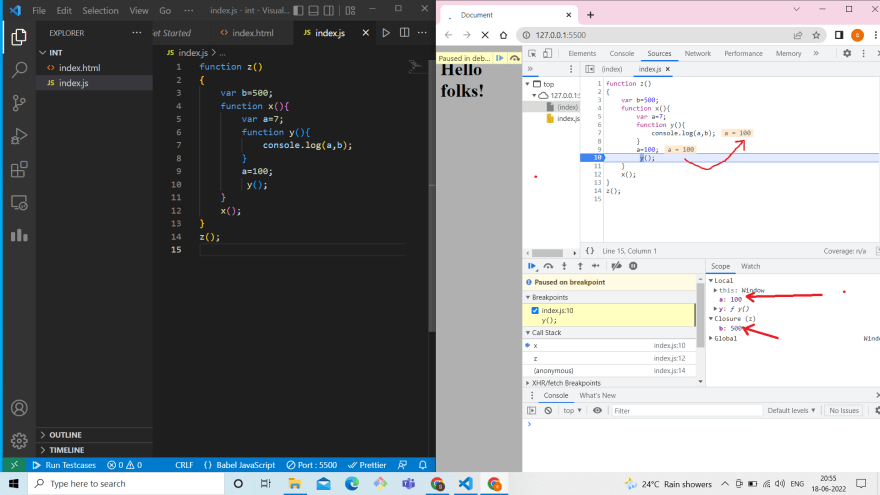Uncheck the index.js:10 breakpoint
880x495 pixels.
tap(535, 310)
